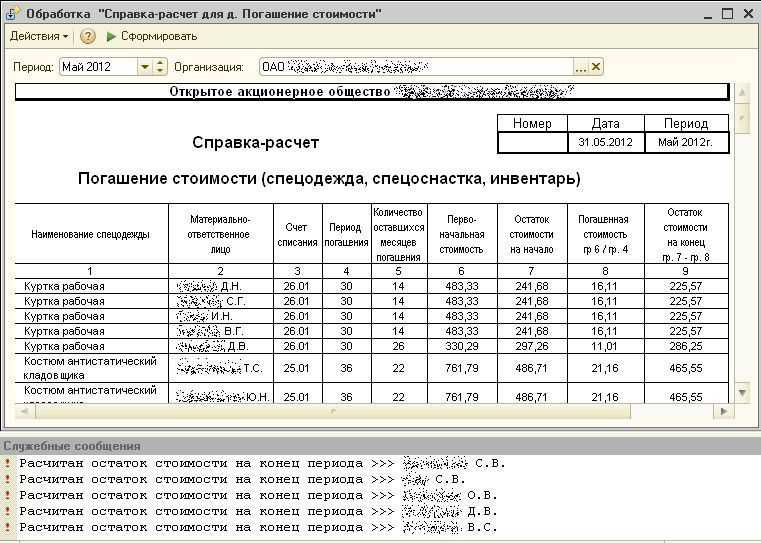The width and height of the screenshot is (761, 543).
Task: Select the Май 2012г. period cell
Action: point(686,143)
